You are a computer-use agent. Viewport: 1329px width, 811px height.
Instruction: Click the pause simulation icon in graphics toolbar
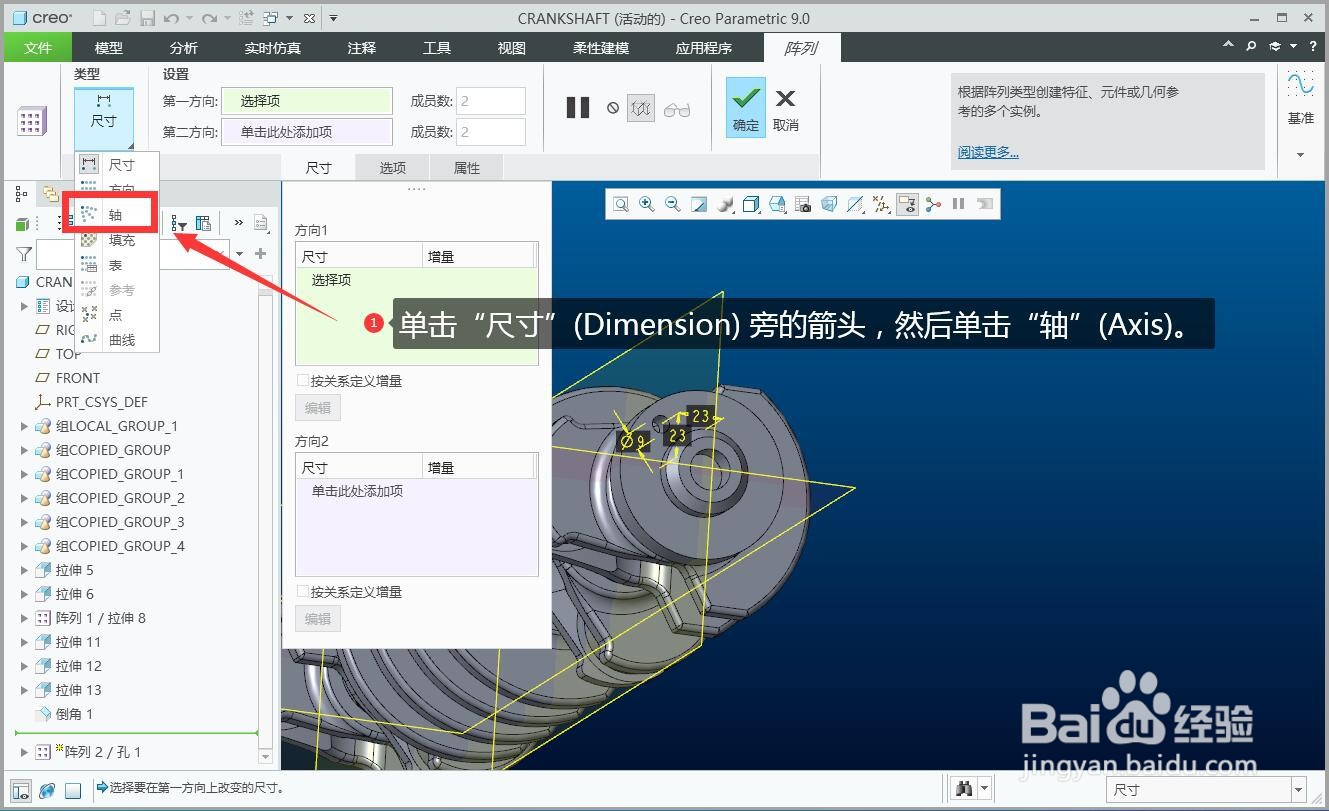959,204
